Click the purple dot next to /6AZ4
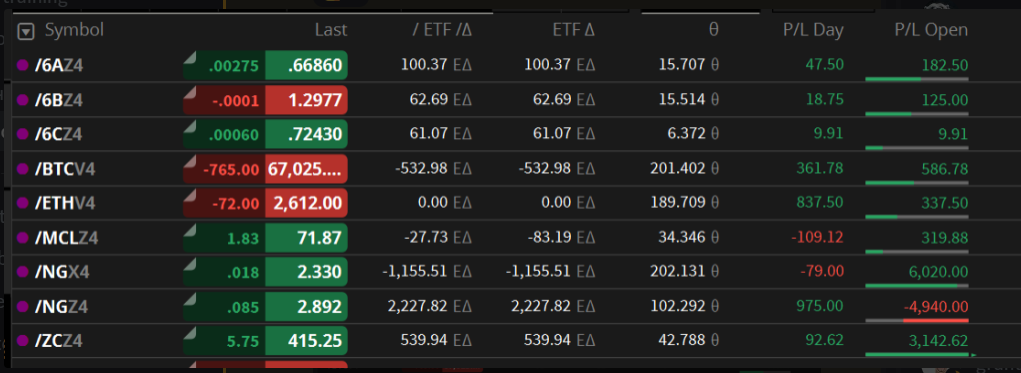Screen dimensions: 1021x373 click(22, 65)
